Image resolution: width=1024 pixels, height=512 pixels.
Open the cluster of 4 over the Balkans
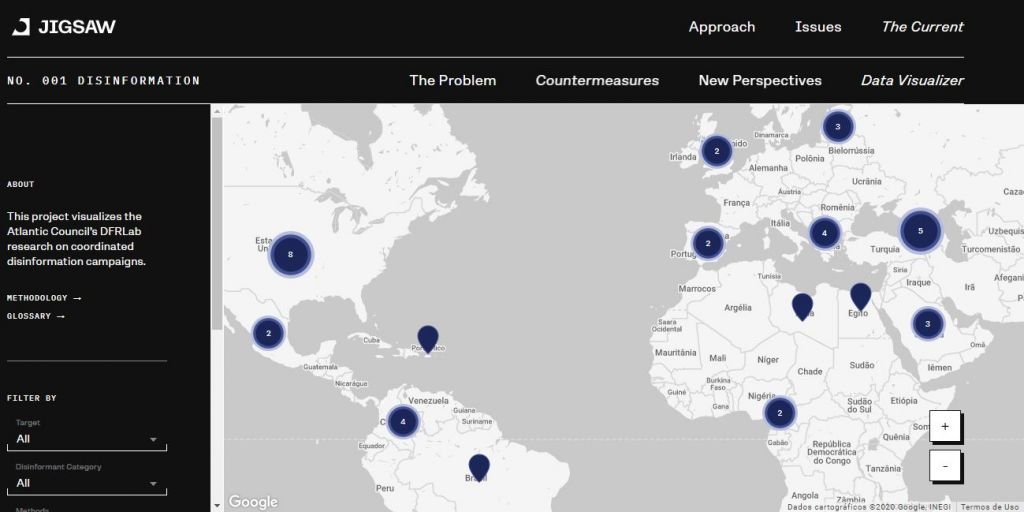pos(824,233)
